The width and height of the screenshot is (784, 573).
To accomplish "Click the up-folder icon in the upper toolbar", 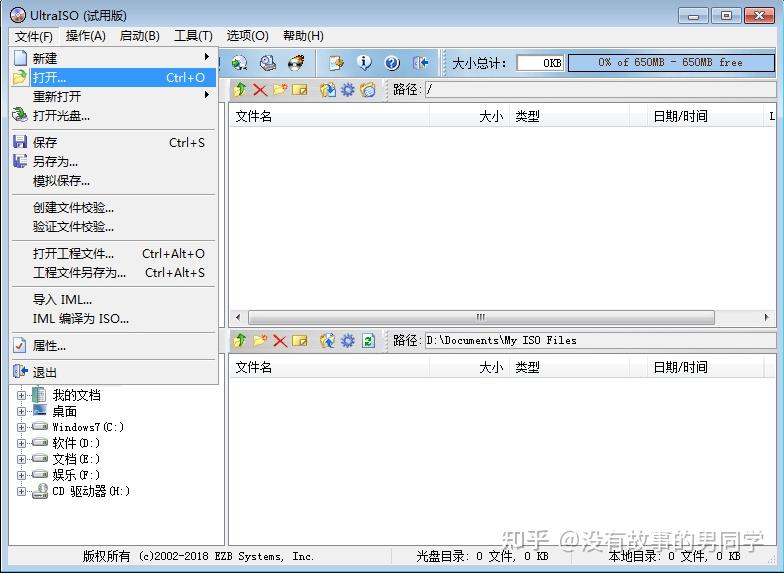I will [x=240, y=90].
